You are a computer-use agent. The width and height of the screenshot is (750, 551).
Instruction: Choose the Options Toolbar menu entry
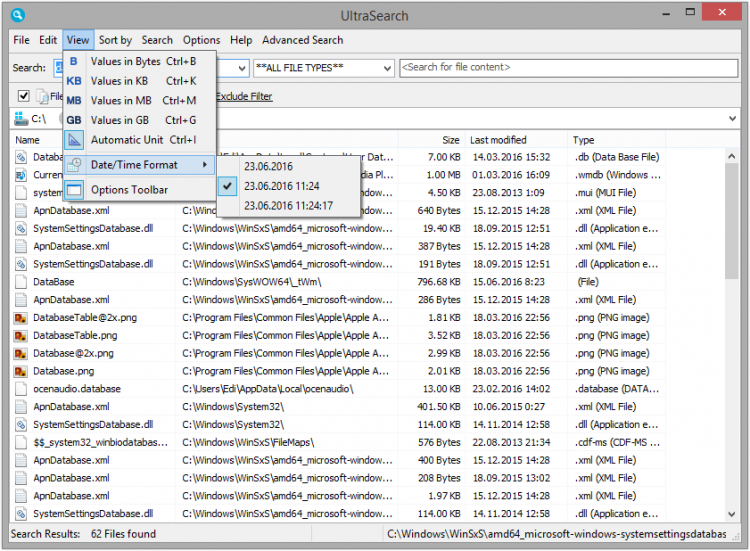140,190
